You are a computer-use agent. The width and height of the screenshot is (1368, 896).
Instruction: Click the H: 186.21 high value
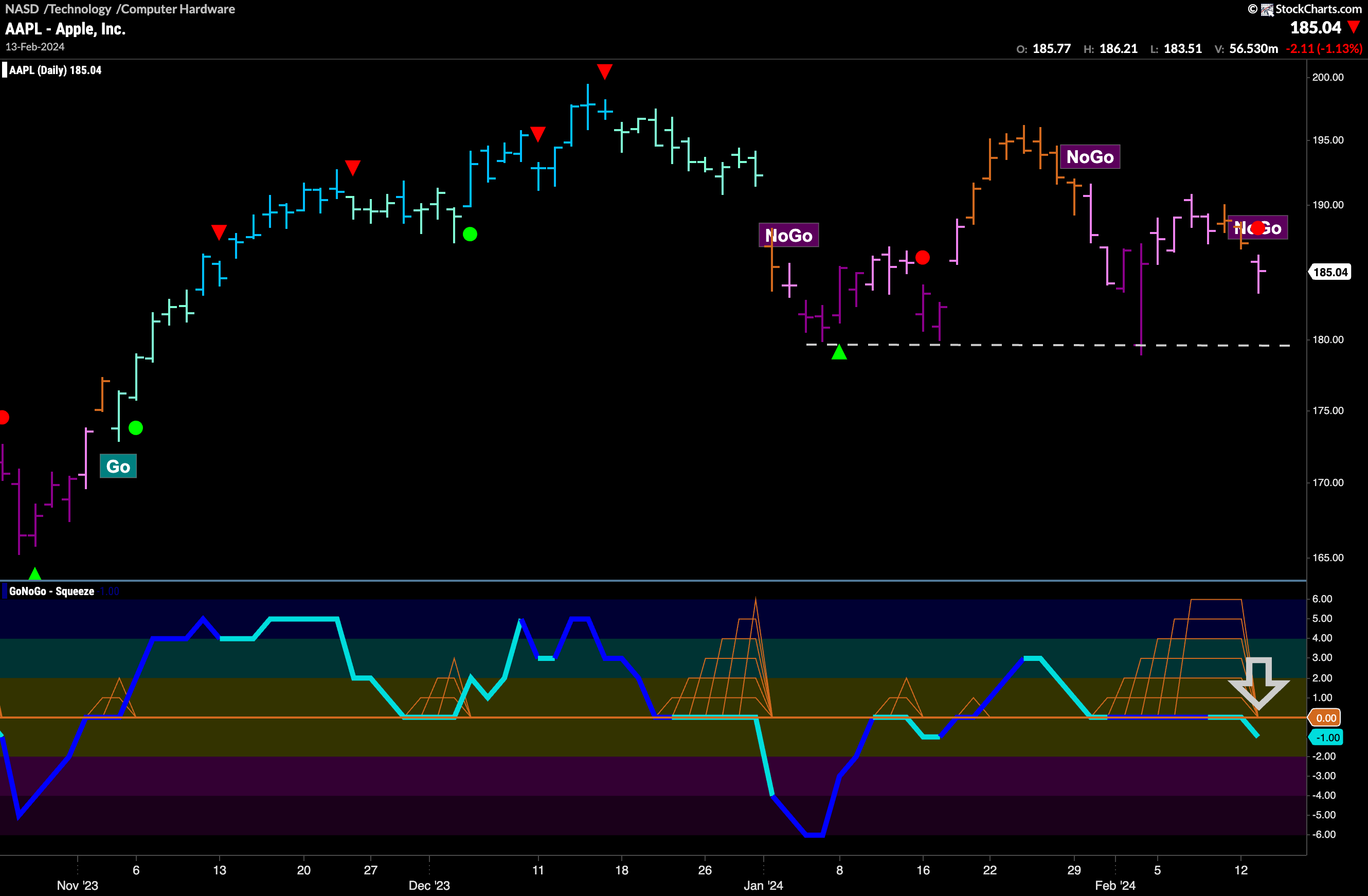tap(1110, 49)
